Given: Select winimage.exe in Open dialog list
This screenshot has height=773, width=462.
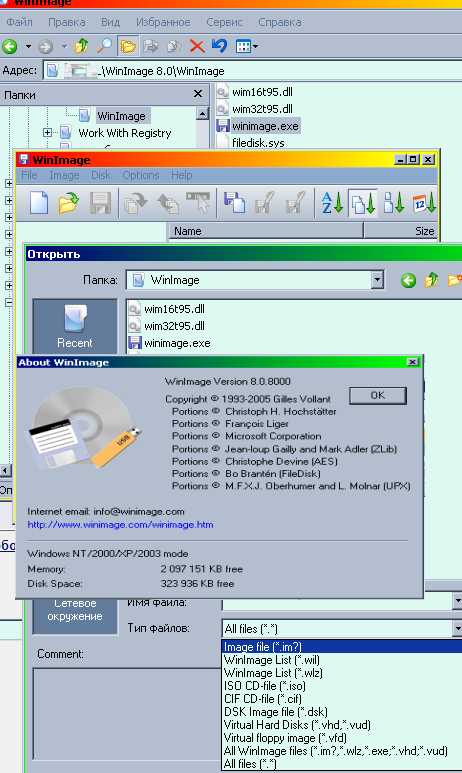Looking at the screenshot, I should coord(169,343).
